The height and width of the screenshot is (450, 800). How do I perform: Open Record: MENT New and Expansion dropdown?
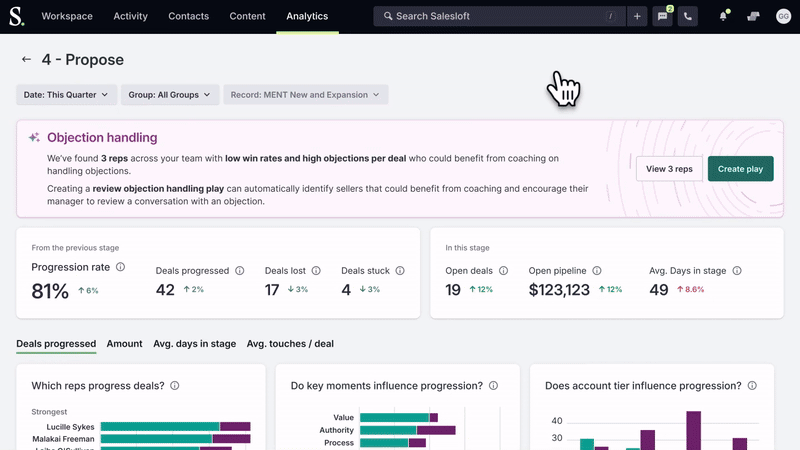click(305, 95)
